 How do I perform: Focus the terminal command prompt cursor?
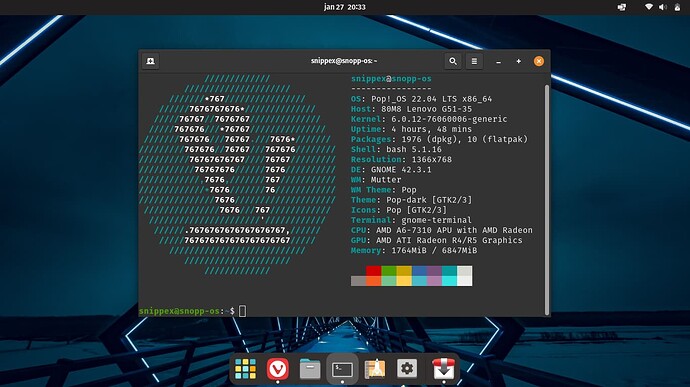pos(242,311)
